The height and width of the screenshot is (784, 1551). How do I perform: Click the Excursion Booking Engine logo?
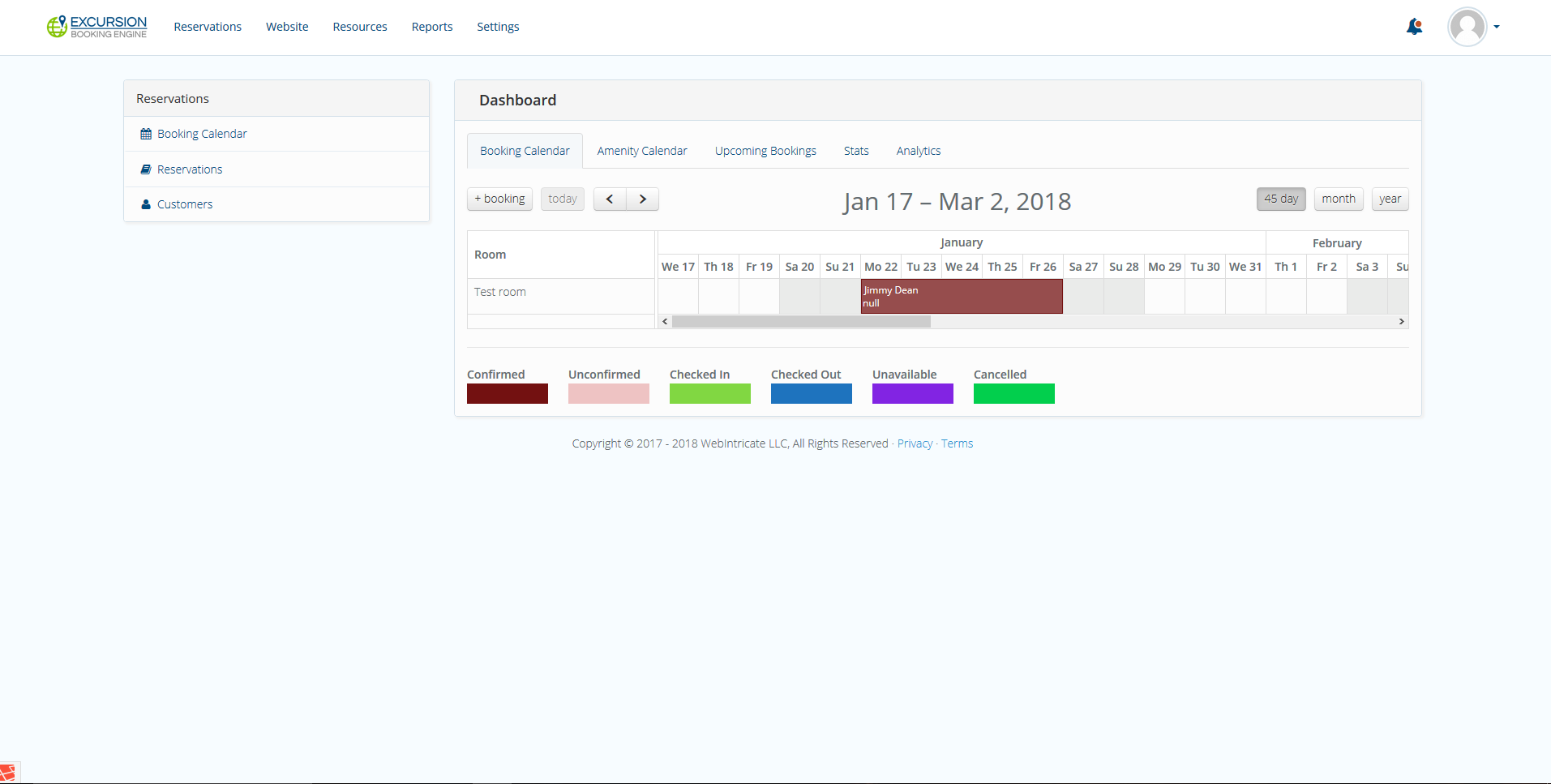(97, 27)
